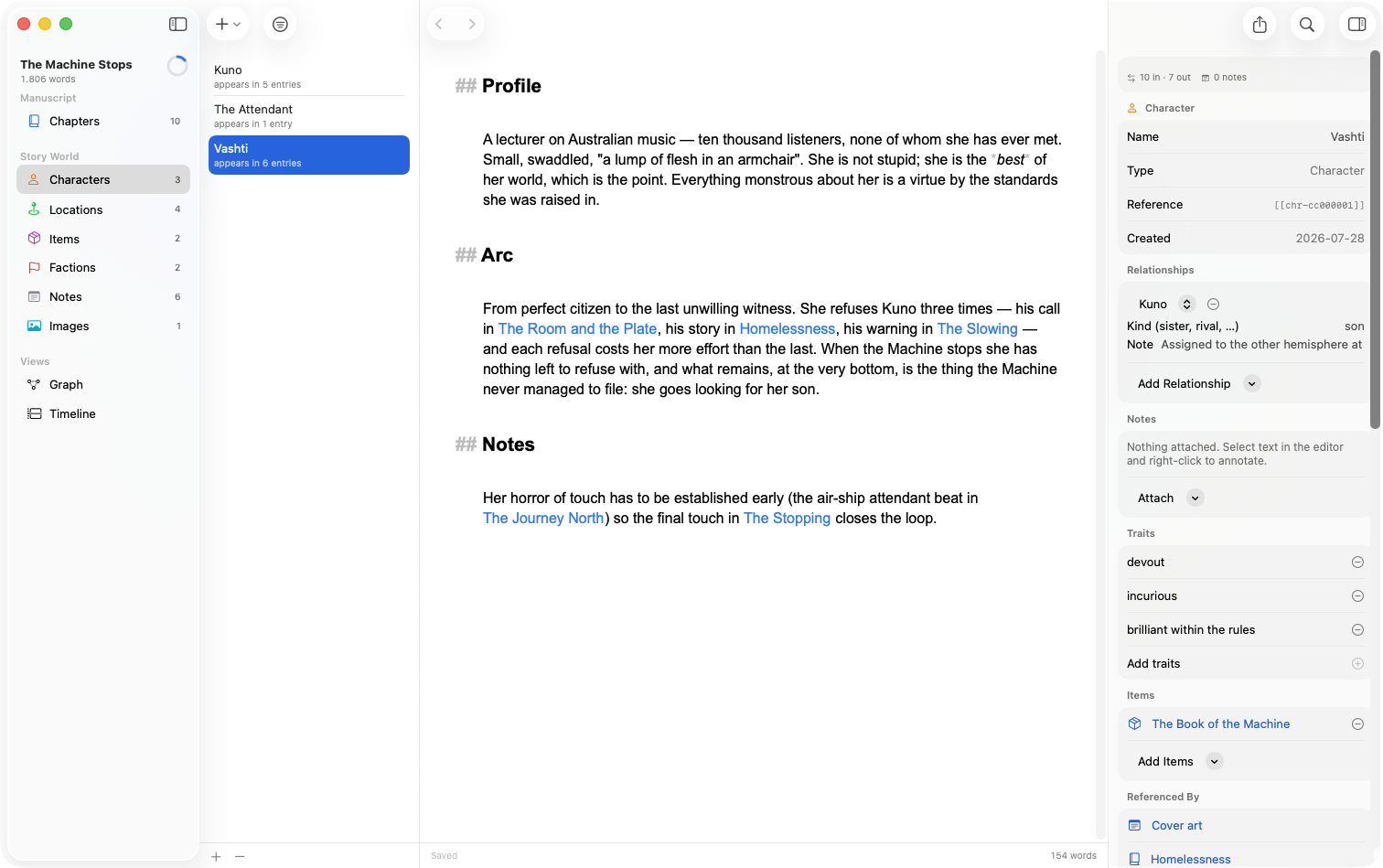Image resolution: width=1383 pixels, height=868 pixels.
Task: Remove 'The Book of the Machine' item
Action: click(1357, 724)
